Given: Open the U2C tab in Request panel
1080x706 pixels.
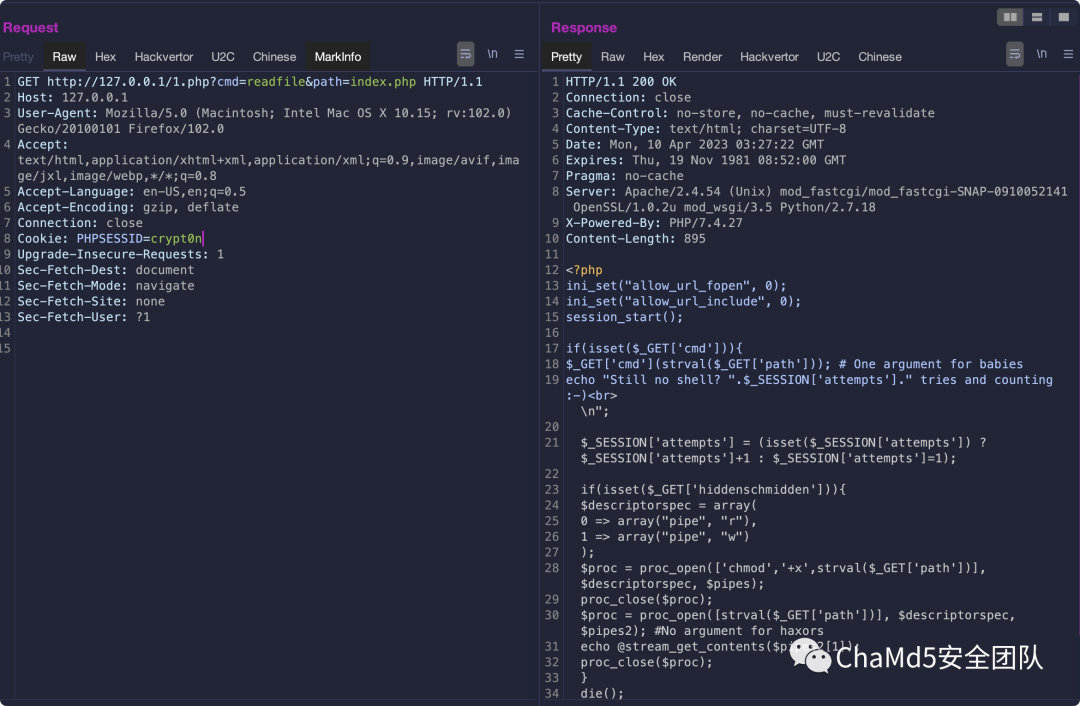Looking at the screenshot, I should [222, 57].
